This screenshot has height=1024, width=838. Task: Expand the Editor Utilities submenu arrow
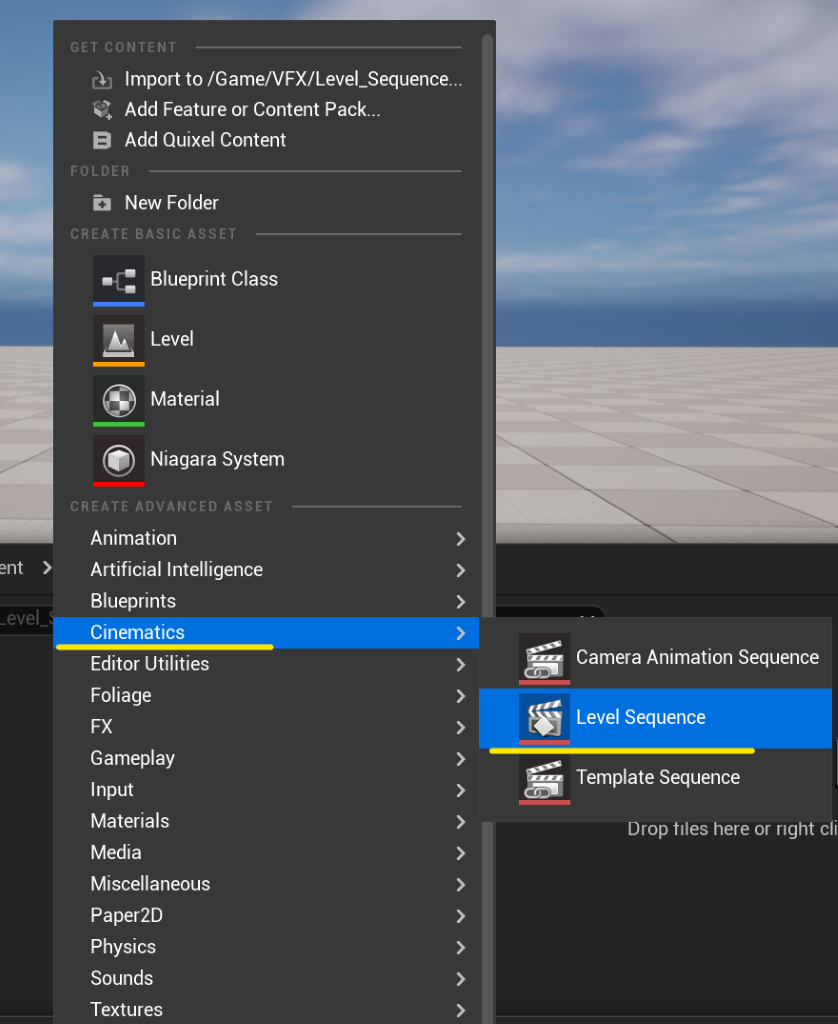[x=460, y=665]
